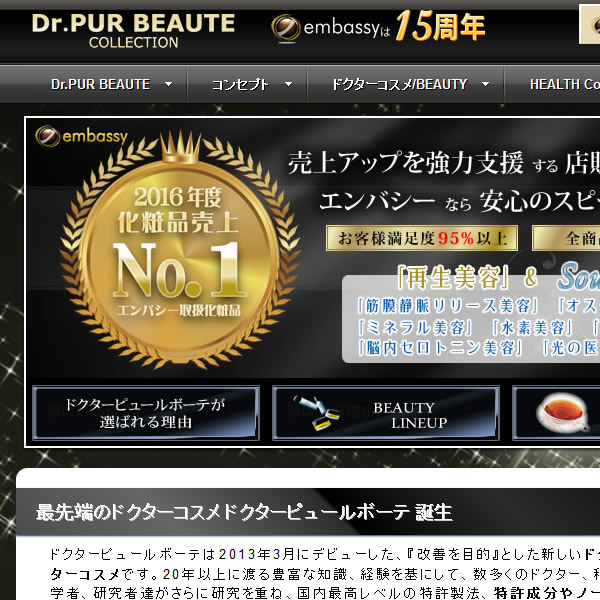
Task: Open the ドクターコスメ/BEAUTY menu item
Action: click(399, 84)
